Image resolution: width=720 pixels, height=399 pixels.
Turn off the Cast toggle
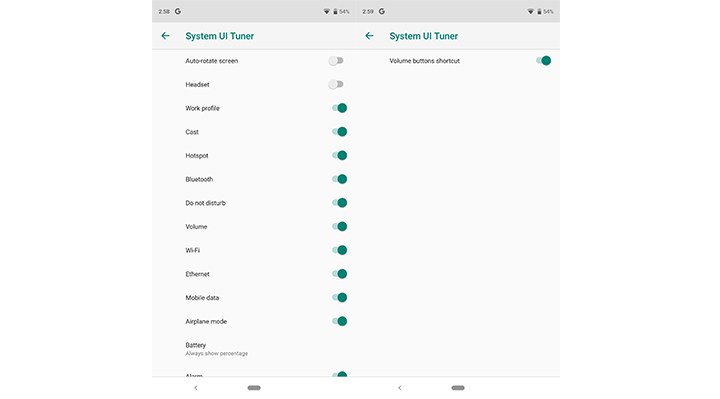click(x=339, y=132)
